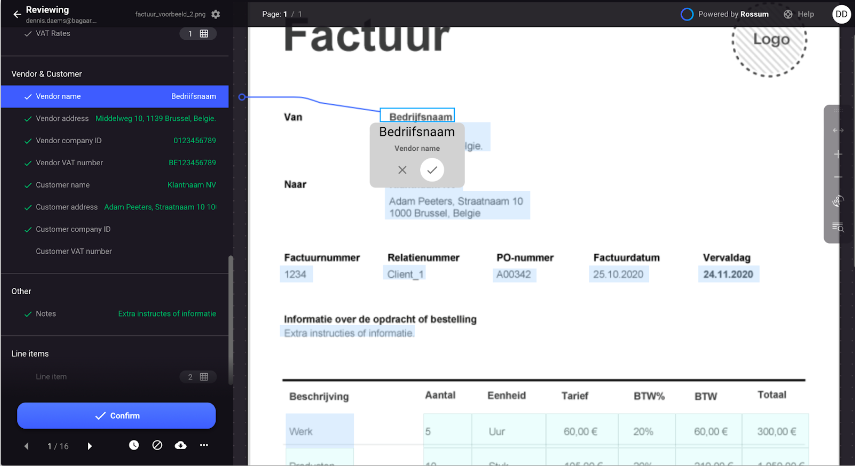Zoom out with the minus icon

tap(838, 177)
